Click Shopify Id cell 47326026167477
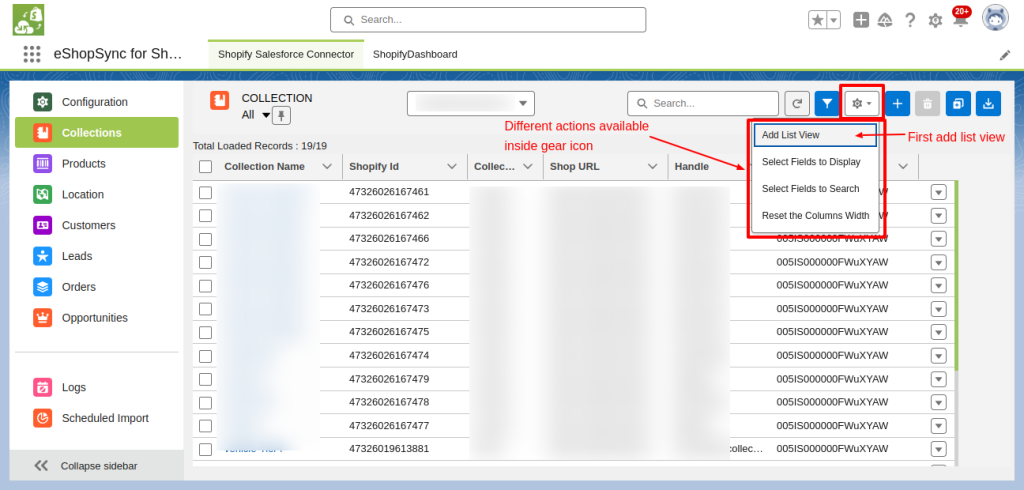This screenshot has height=490, width=1024. click(x=389, y=425)
